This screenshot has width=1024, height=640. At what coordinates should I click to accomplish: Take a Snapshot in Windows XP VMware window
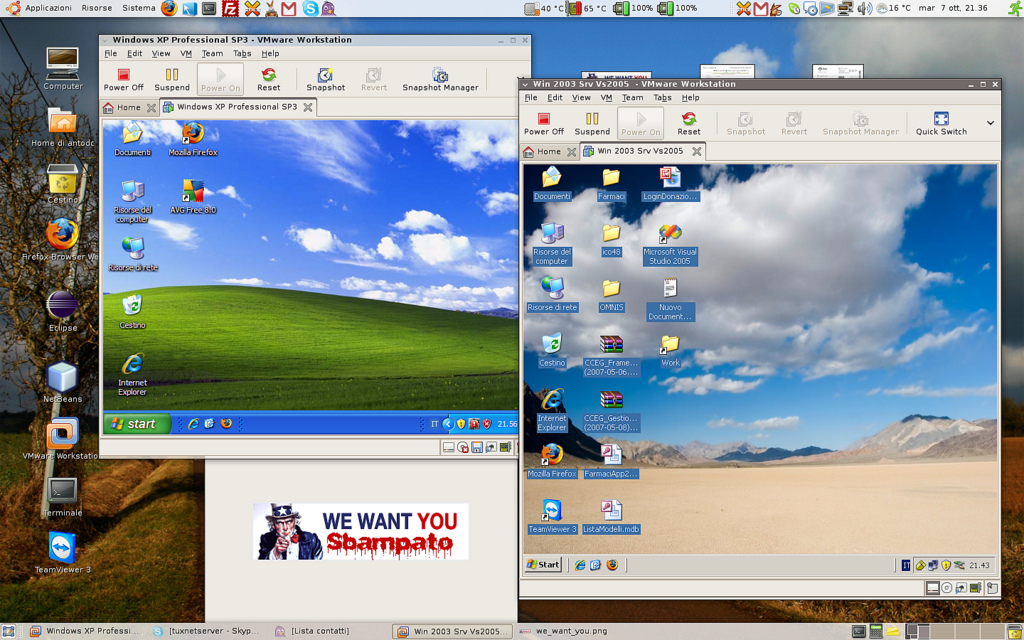(x=325, y=80)
